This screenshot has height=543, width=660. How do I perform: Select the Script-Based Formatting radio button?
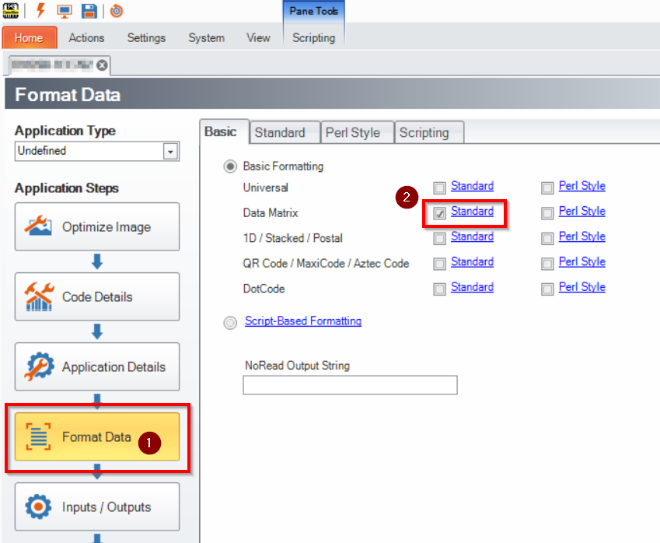pyautogui.click(x=231, y=322)
